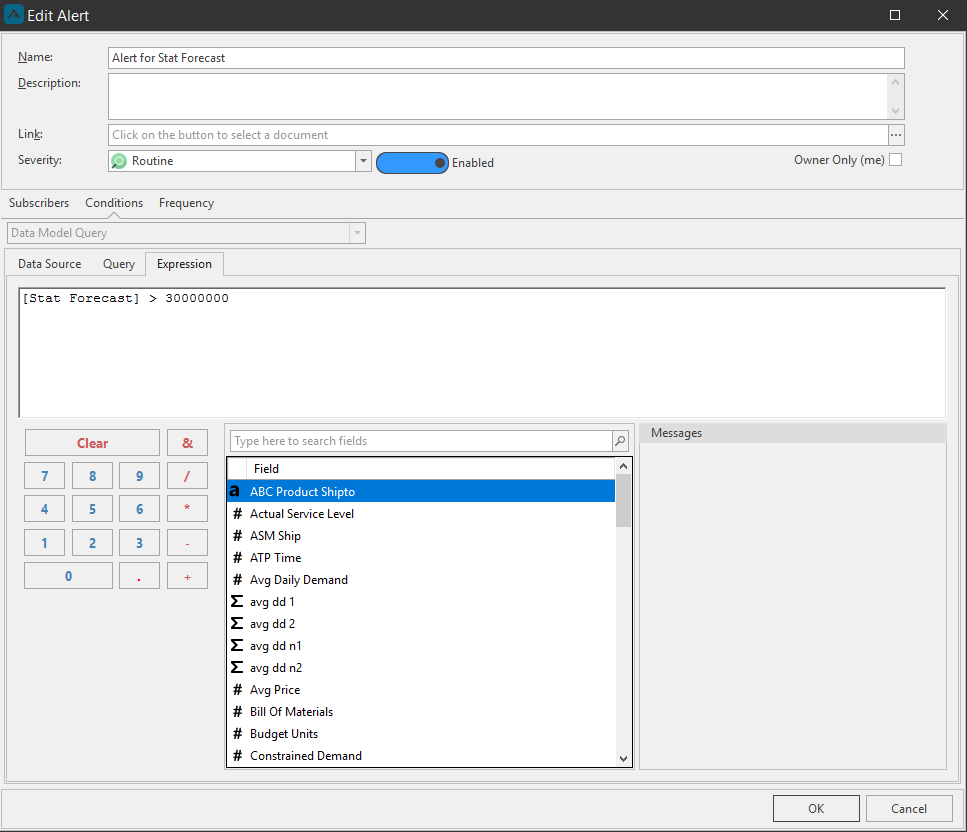Open the Data Model Query dropdown
The image size is (967, 832).
[x=357, y=233]
